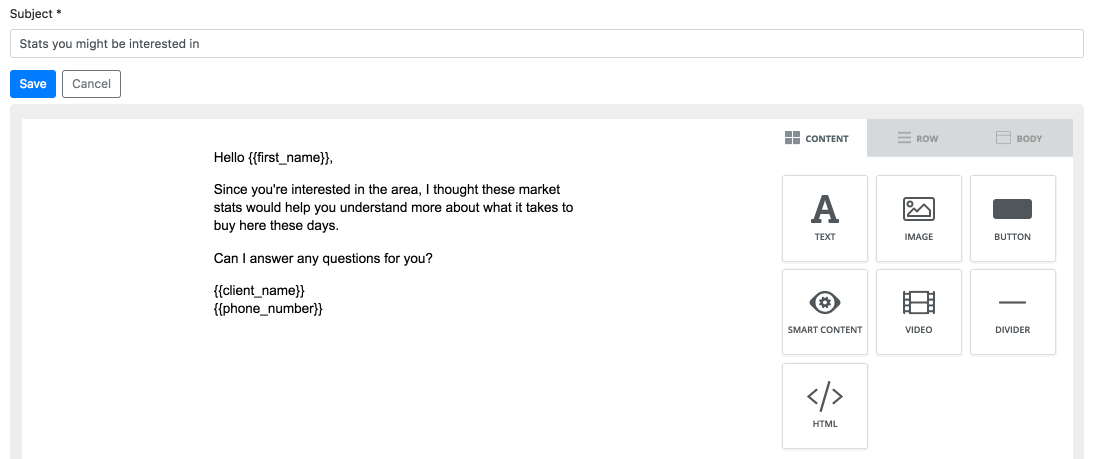This screenshot has height=459, width=1096.
Task: Click the {{phone_number}} merge tag text
Action: [268, 308]
